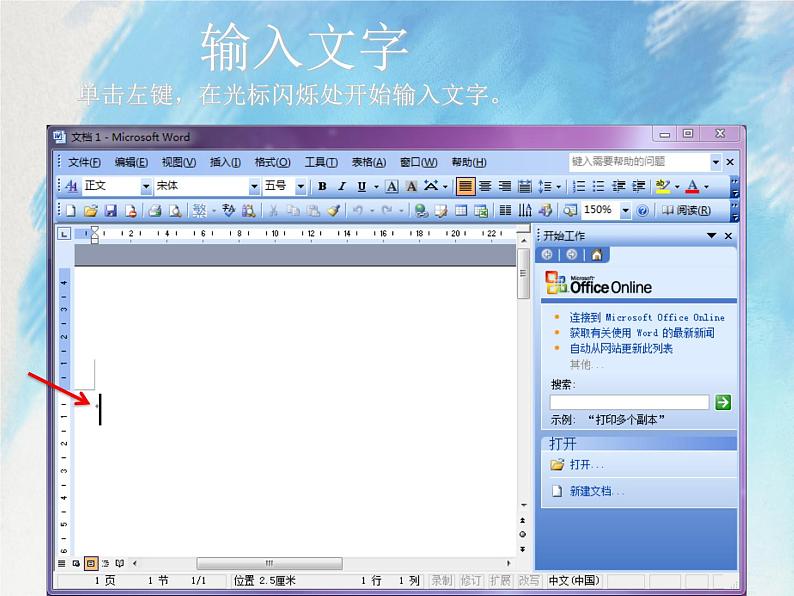Open the 五号 font size dropdown
Screen dimensions: 794x596
coord(300,187)
